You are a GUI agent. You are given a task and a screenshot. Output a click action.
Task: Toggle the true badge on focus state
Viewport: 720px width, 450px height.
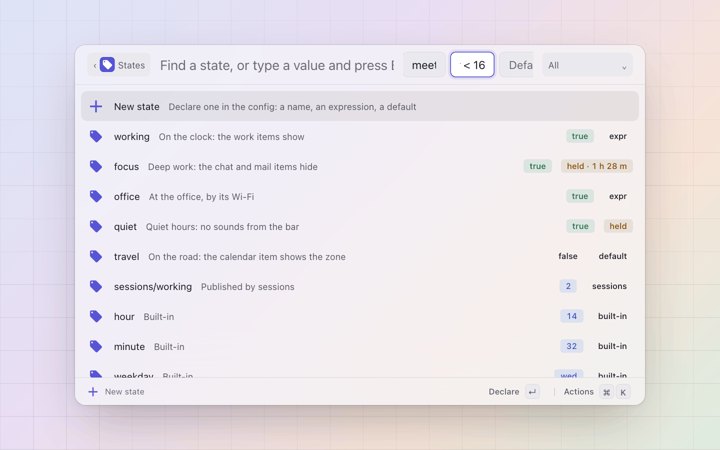coord(537,166)
